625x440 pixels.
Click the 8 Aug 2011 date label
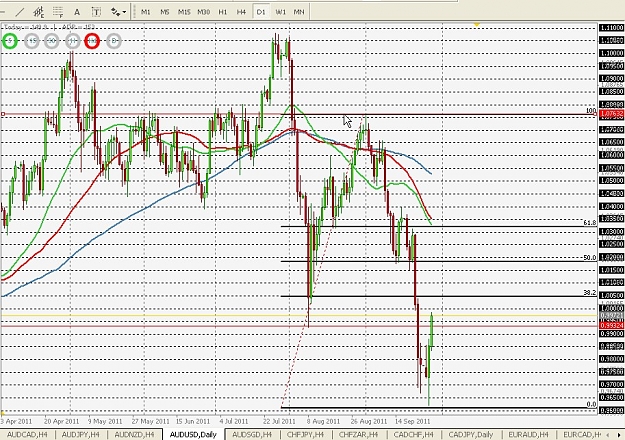(x=324, y=421)
